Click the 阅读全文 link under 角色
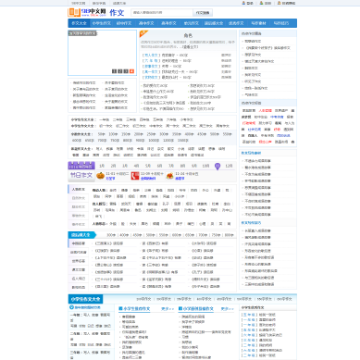 pos(190,47)
